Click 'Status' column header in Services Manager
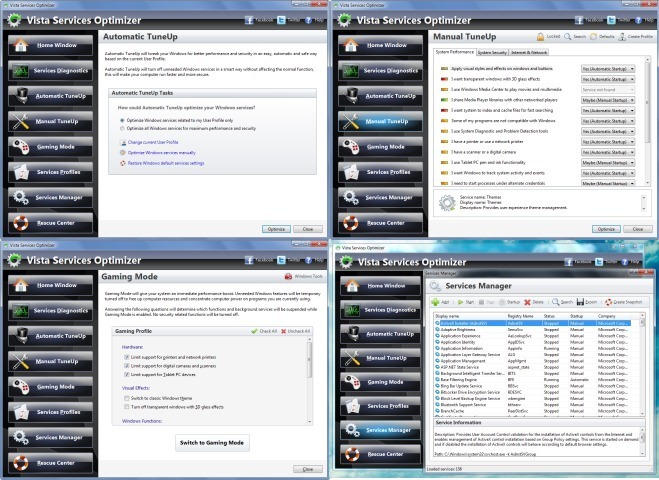The height and width of the screenshot is (480, 659). pyautogui.click(x=555, y=316)
